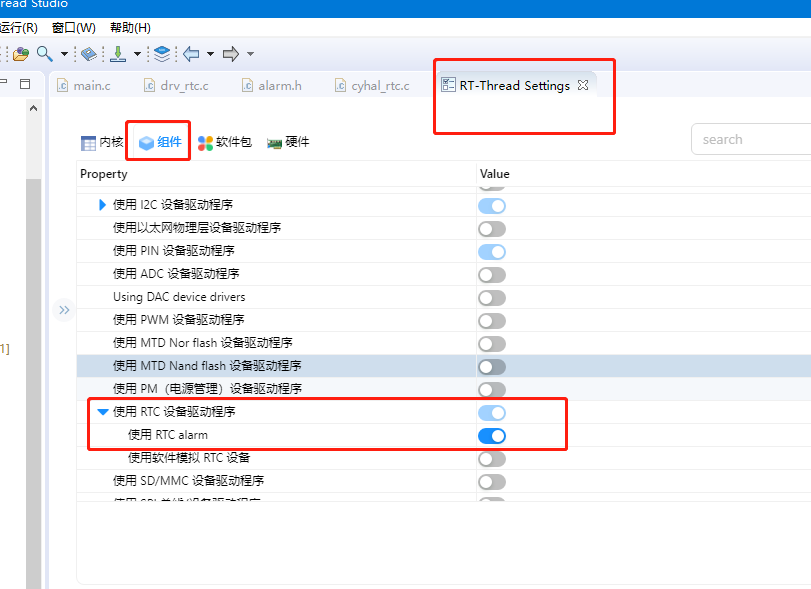Viewport: 811px width, 589px height.
Task: Click the Property column header
Action: click(x=277, y=174)
